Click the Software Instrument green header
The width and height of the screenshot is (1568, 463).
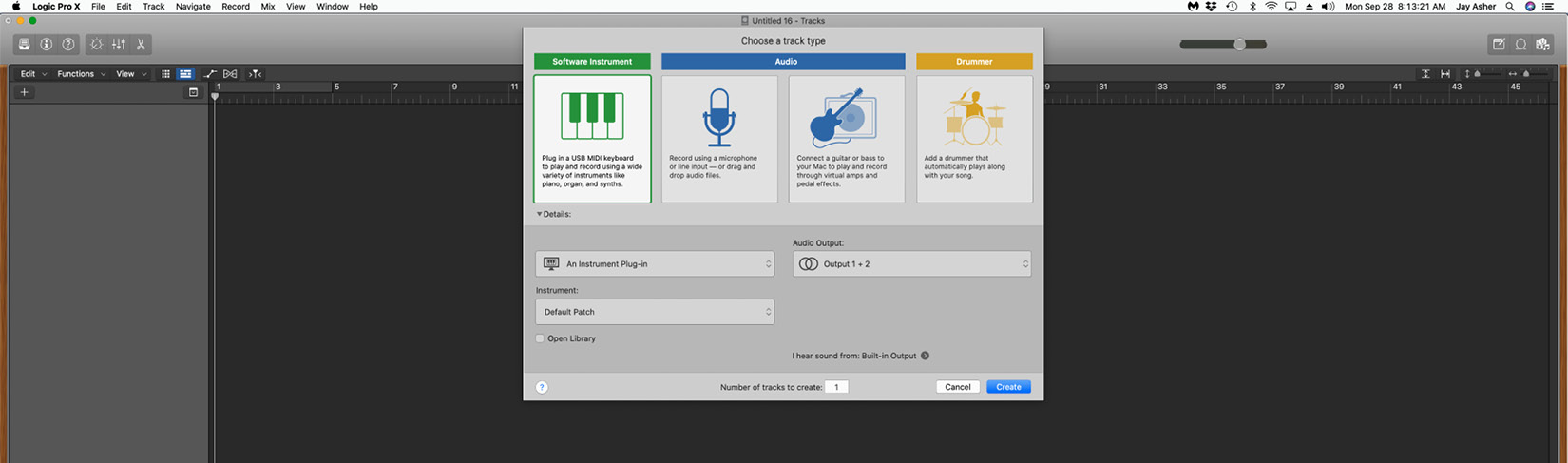pyautogui.click(x=592, y=62)
